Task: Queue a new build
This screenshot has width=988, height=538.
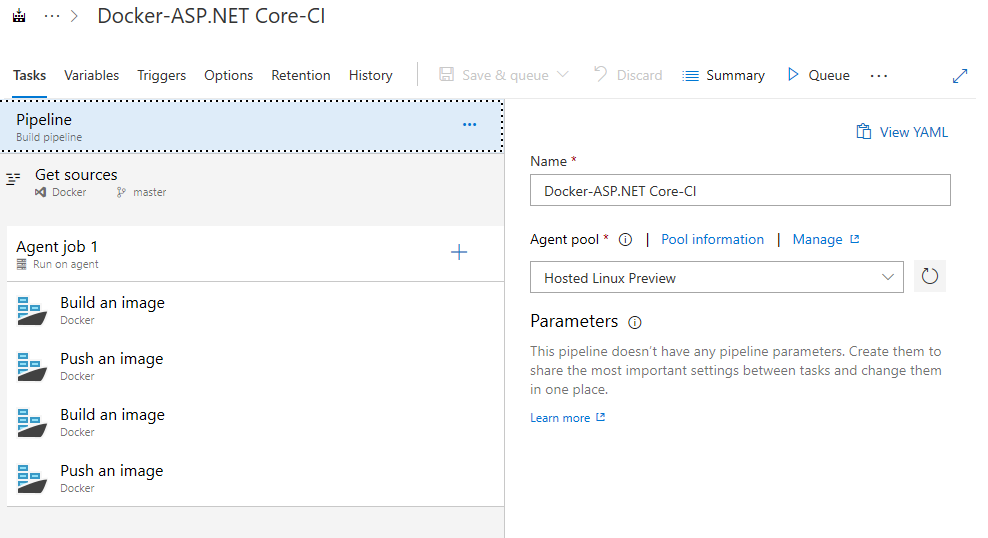Action: [x=818, y=75]
